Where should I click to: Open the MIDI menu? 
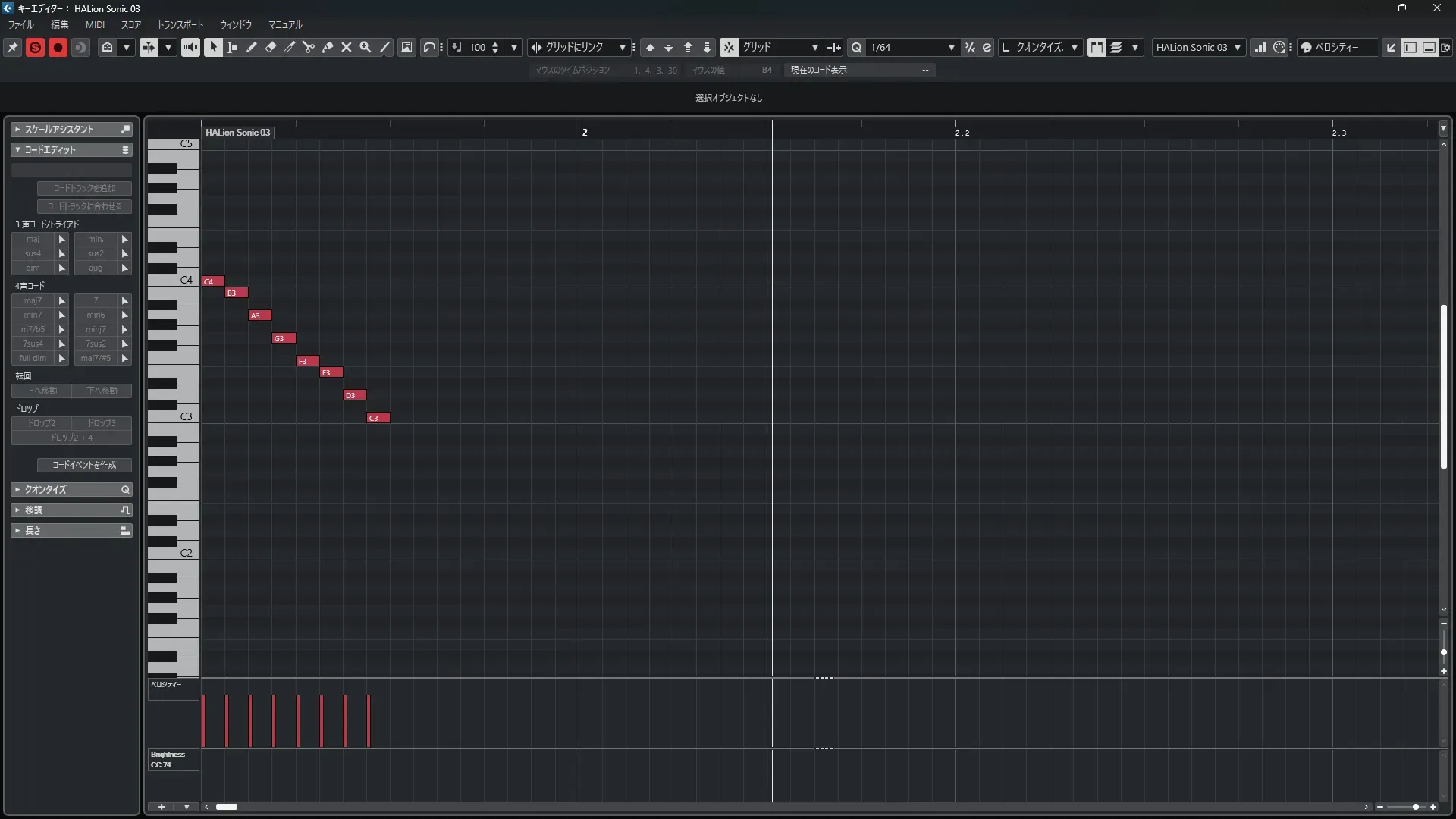click(95, 24)
